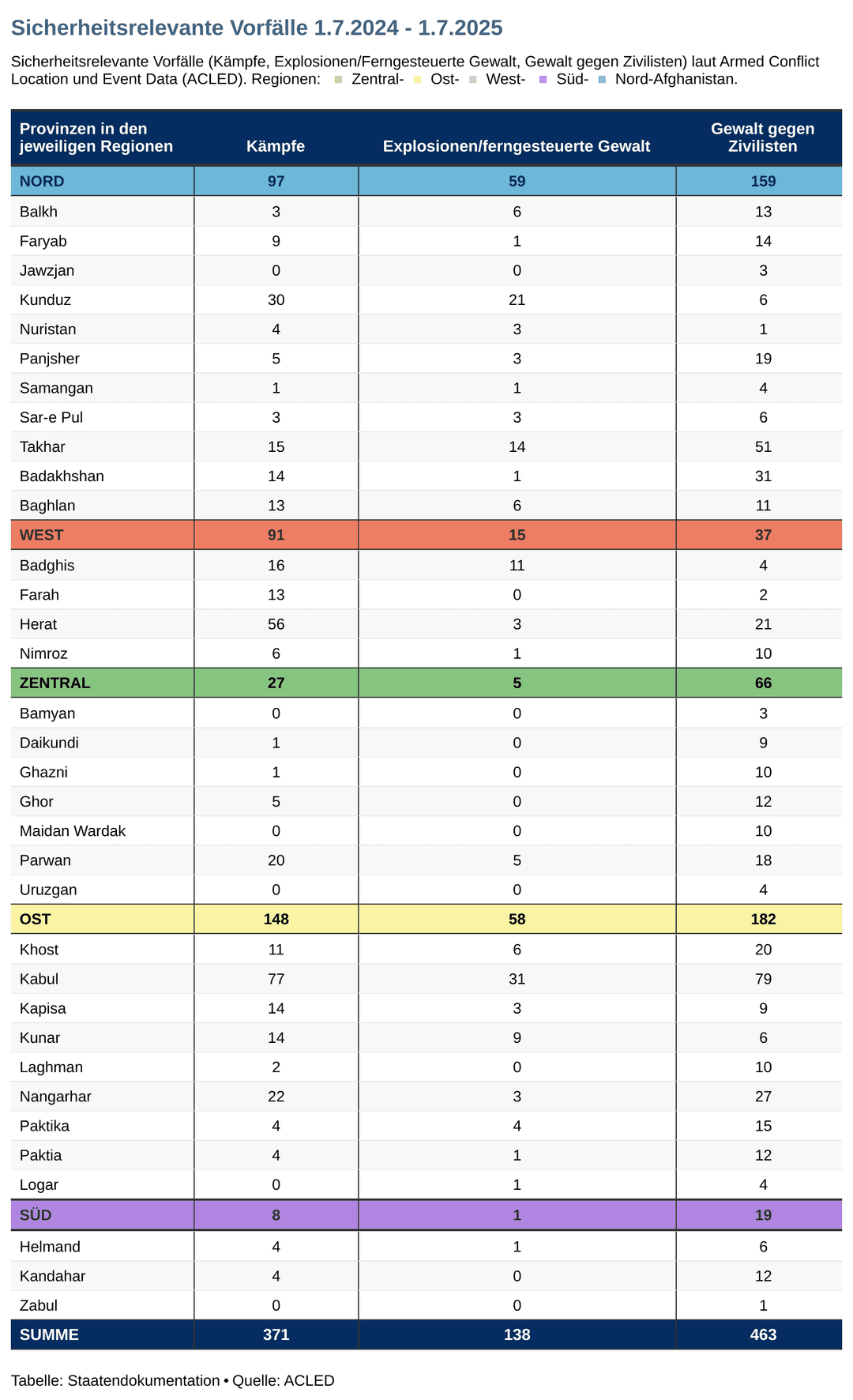Select the ZENTRAL region row label

(x=54, y=683)
